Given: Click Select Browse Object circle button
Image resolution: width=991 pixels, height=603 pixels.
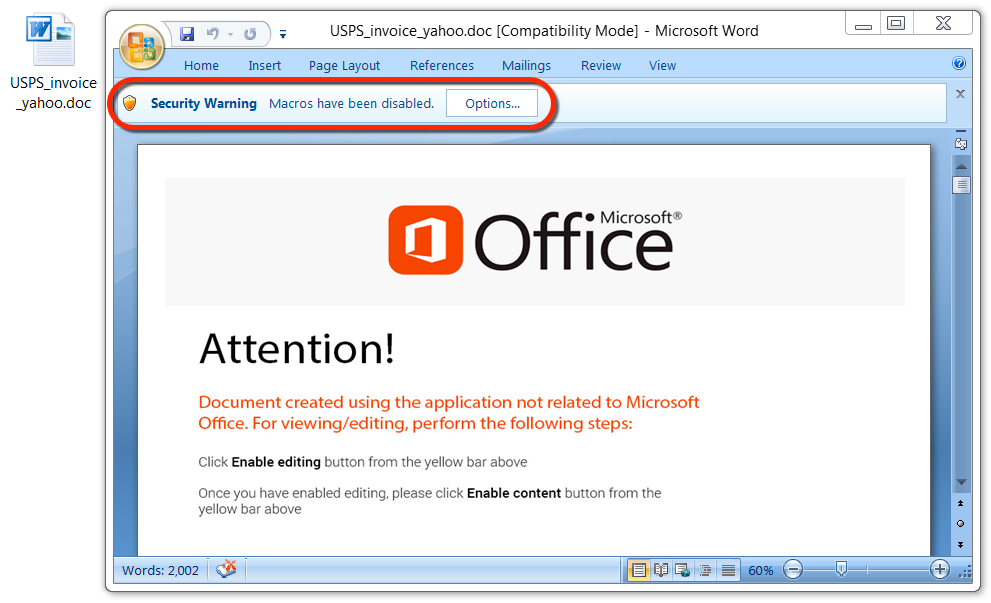Looking at the screenshot, I should [x=961, y=523].
